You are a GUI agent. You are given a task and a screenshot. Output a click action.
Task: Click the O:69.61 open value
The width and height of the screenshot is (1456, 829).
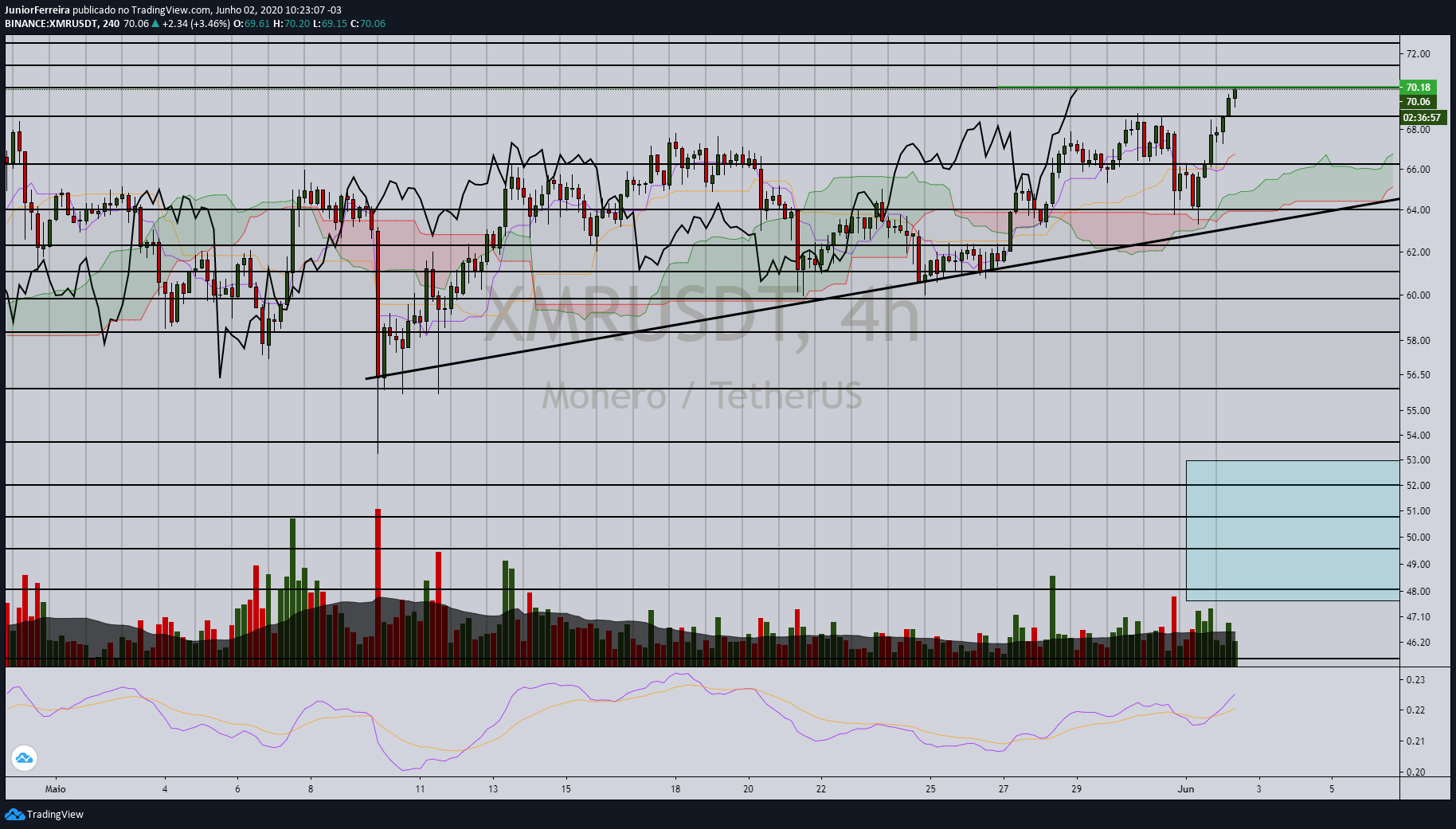252,23
